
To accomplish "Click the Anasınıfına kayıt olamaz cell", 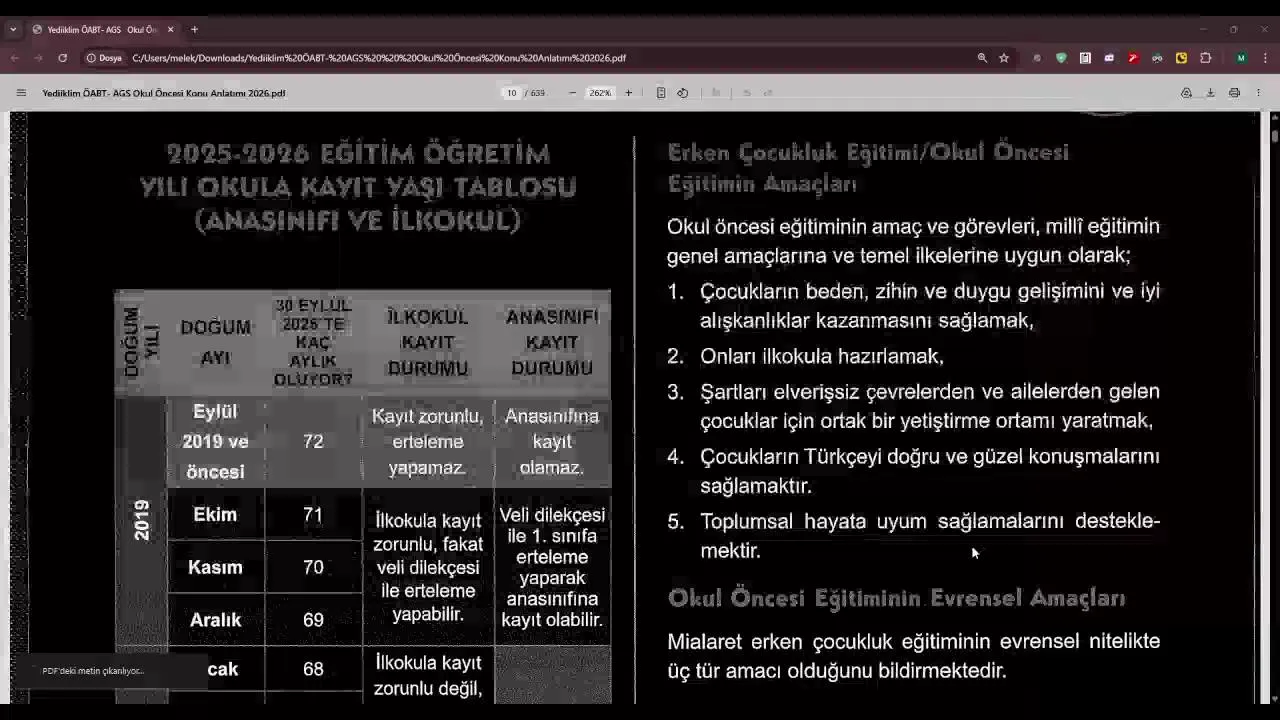I will coord(552,441).
